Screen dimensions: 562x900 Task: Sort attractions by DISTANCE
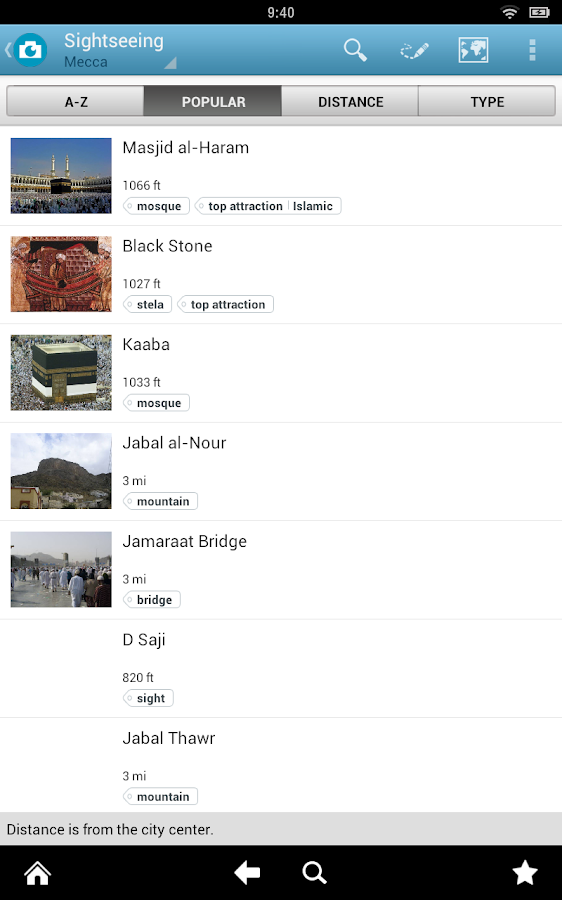(x=350, y=102)
